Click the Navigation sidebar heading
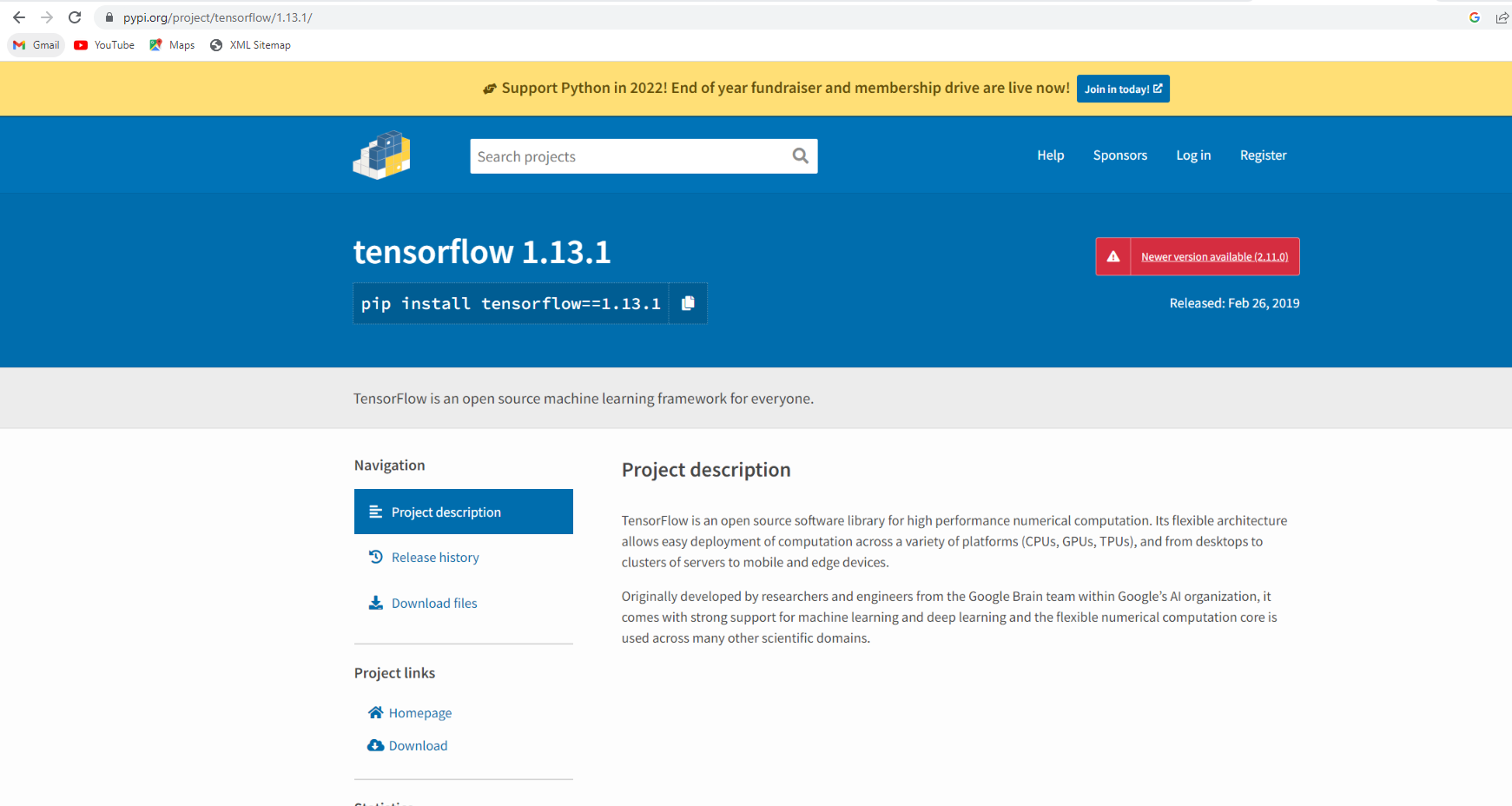The width and height of the screenshot is (1512, 806). click(390, 466)
